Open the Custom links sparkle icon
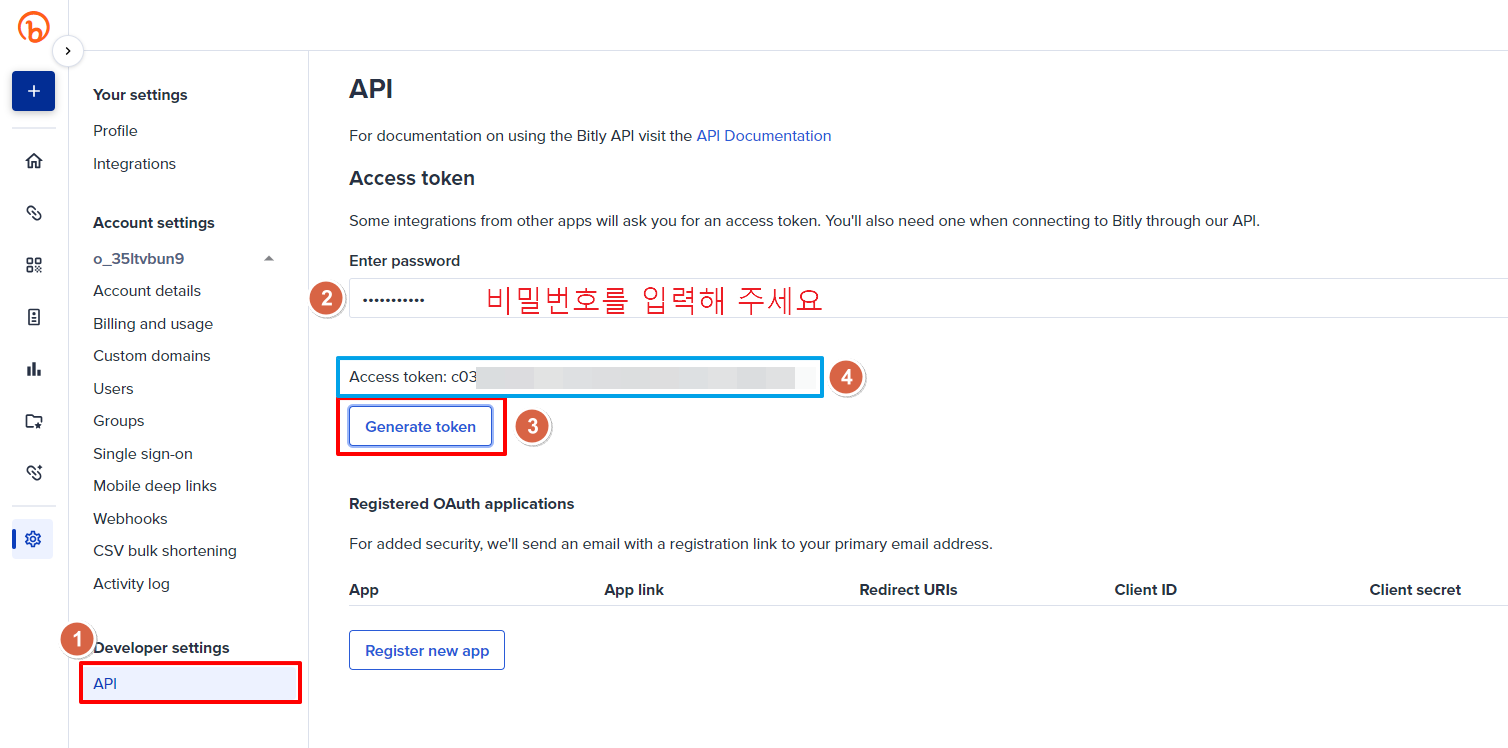1508x748 pixels. point(34,473)
